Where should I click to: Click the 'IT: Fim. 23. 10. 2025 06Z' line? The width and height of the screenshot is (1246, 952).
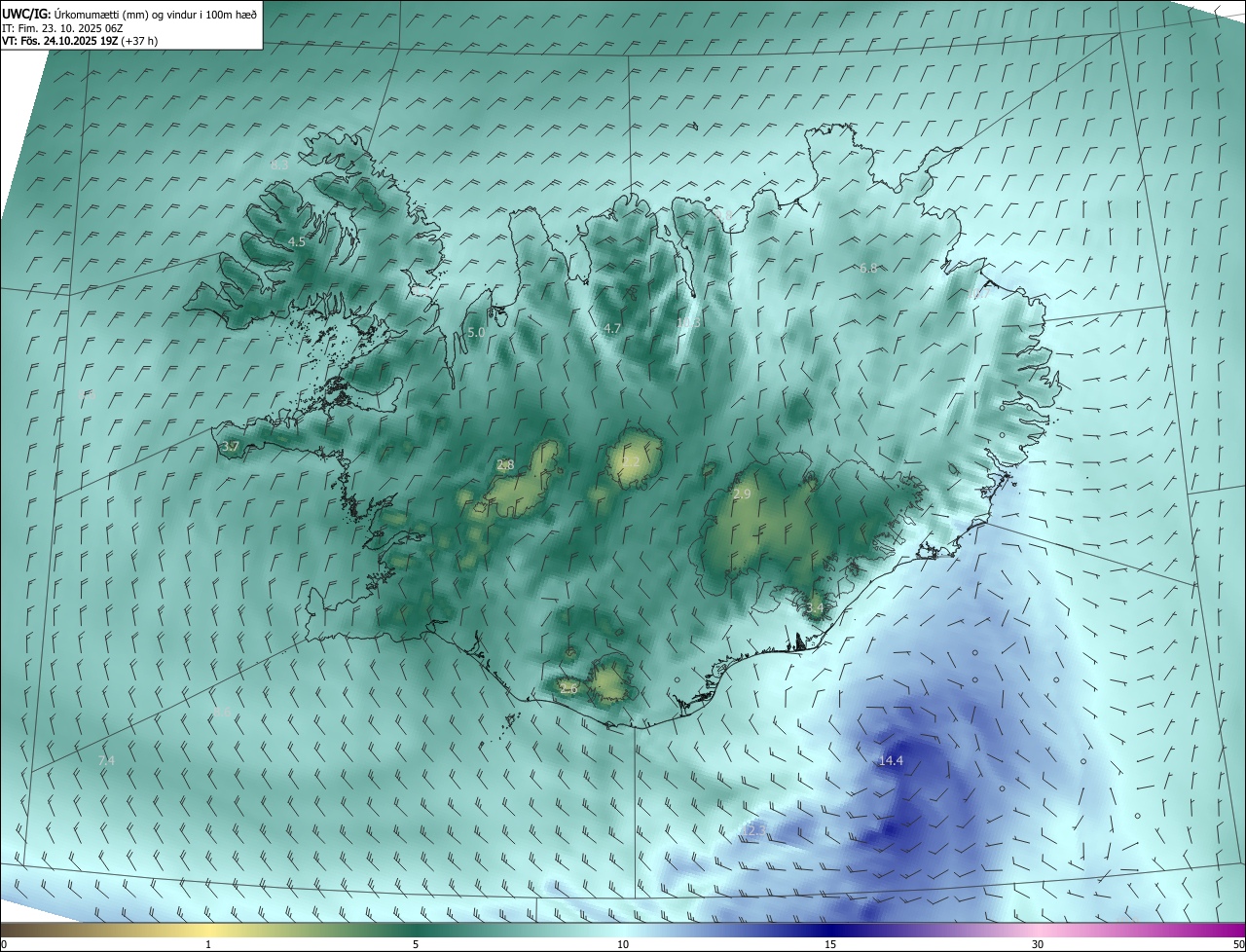tap(62, 28)
